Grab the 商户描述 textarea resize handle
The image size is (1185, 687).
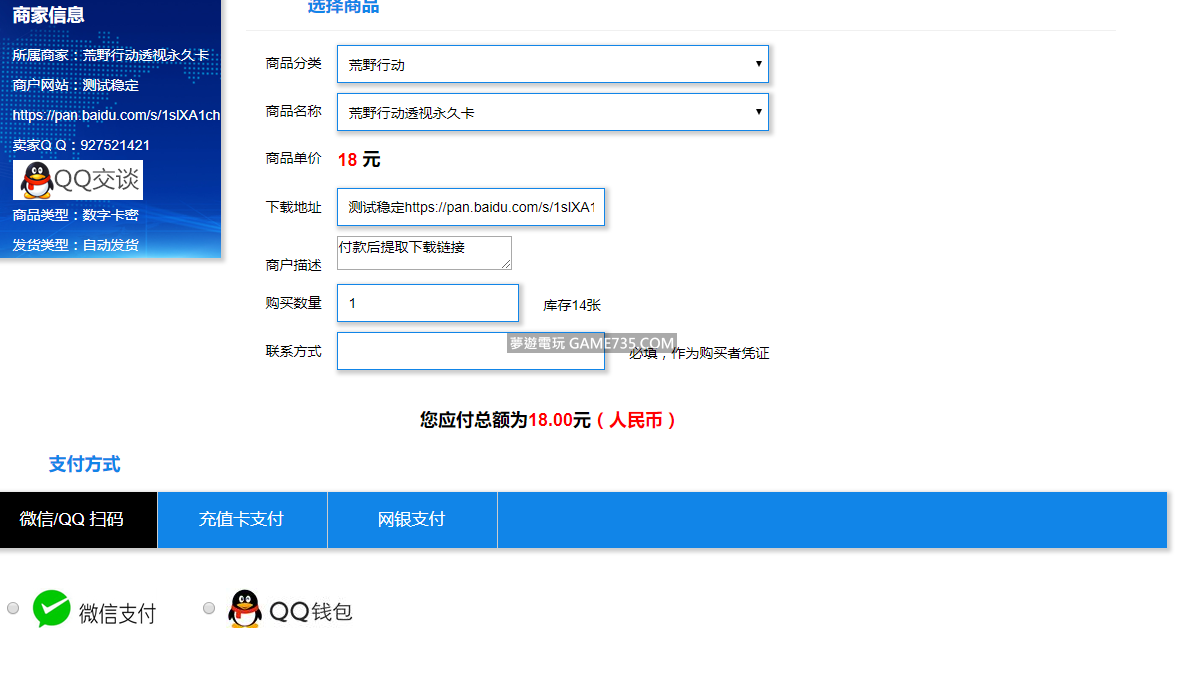tap(506, 264)
